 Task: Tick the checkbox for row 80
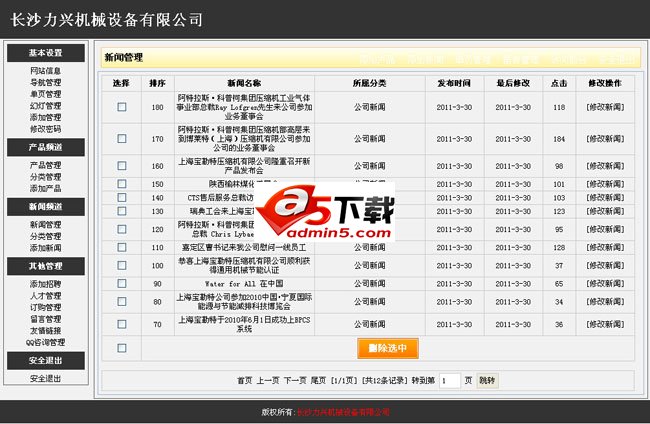(x=122, y=301)
